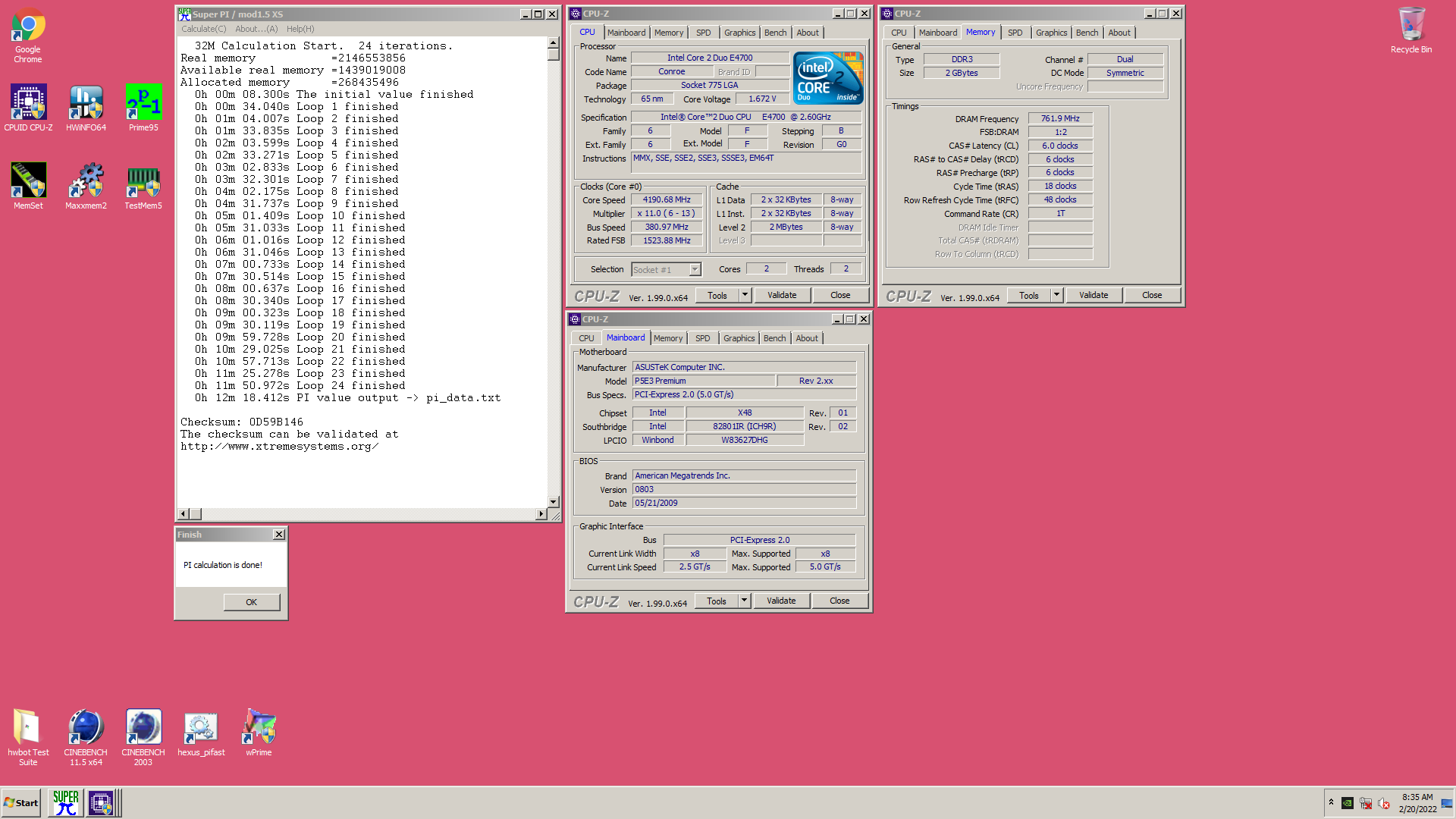Open Calculate(C) menu in Super PI
Image resolution: width=1456 pixels, height=819 pixels.
click(x=203, y=29)
